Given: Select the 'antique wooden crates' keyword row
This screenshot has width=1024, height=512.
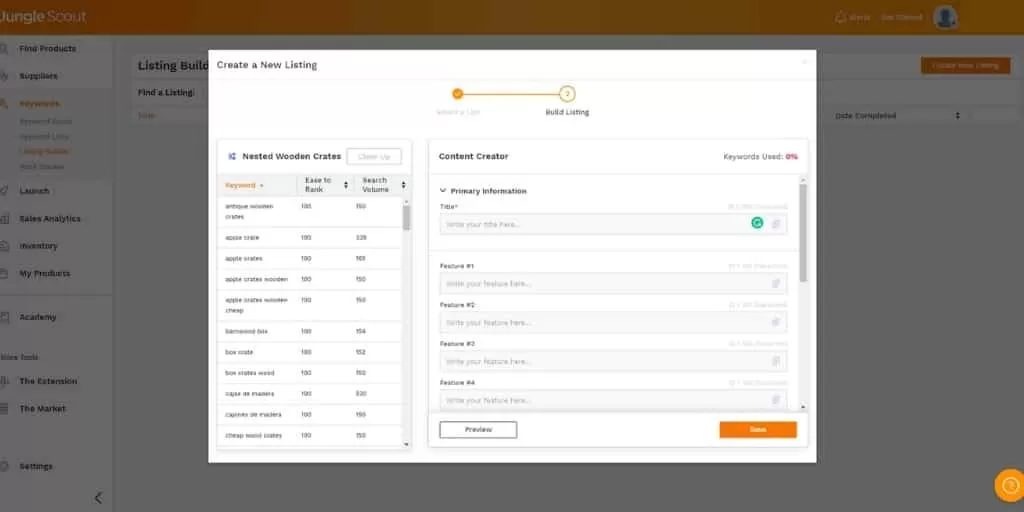Looking at the screenshot, I should pyautogui.click(x=310, y=212).
